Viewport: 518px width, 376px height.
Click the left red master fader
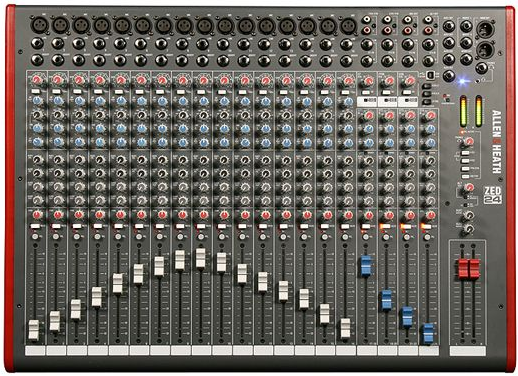[x=463, y=269]
